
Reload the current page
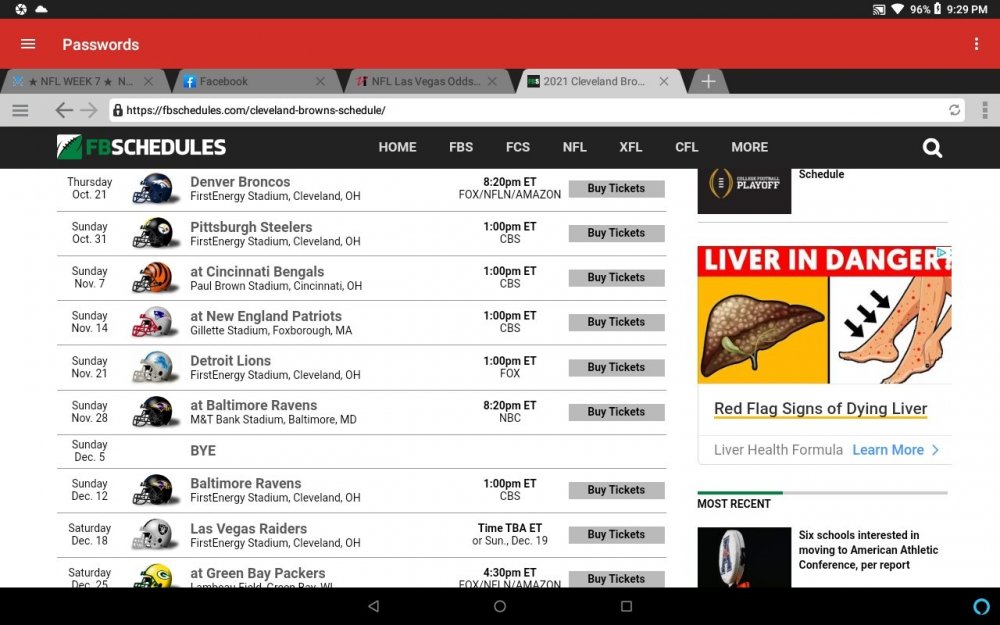[x=954, y=110]
